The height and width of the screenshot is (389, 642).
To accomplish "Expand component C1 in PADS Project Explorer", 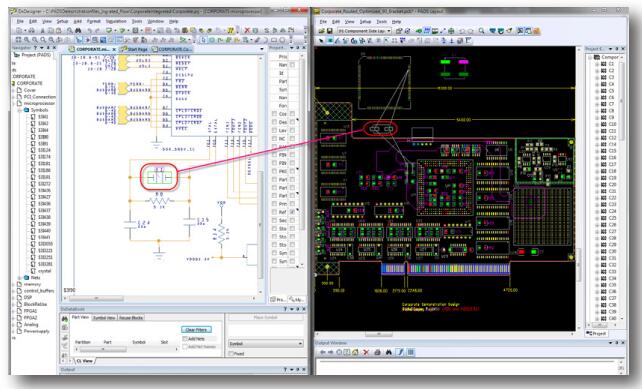I will 597,64.
